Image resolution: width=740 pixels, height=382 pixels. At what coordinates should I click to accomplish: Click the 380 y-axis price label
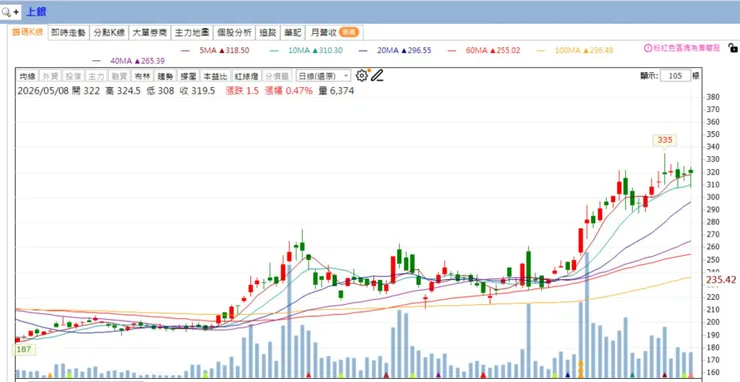(713, 97)
